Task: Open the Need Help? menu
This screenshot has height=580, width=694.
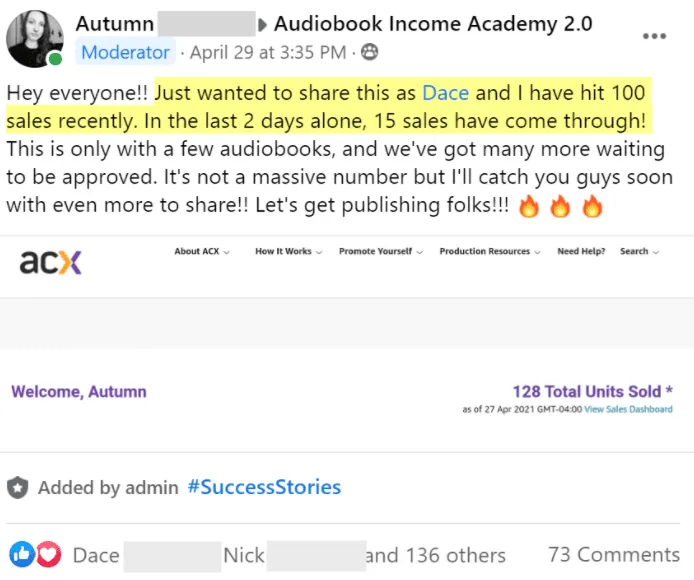Action: 581,252
